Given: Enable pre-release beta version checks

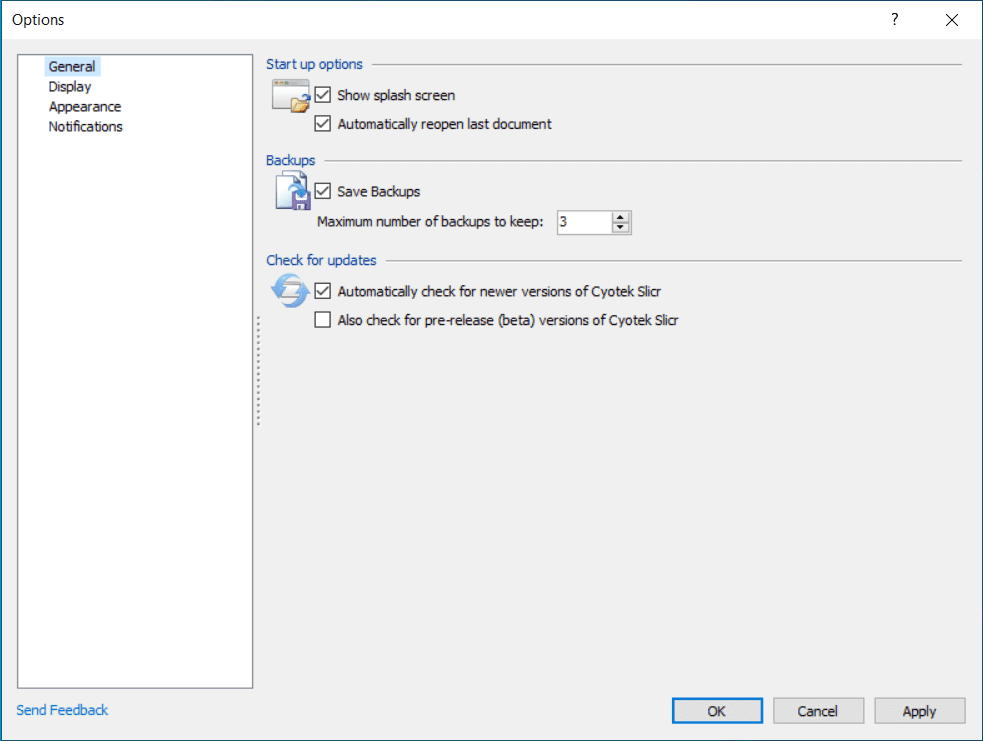Looking at the screenshot, I should [323, 321].
